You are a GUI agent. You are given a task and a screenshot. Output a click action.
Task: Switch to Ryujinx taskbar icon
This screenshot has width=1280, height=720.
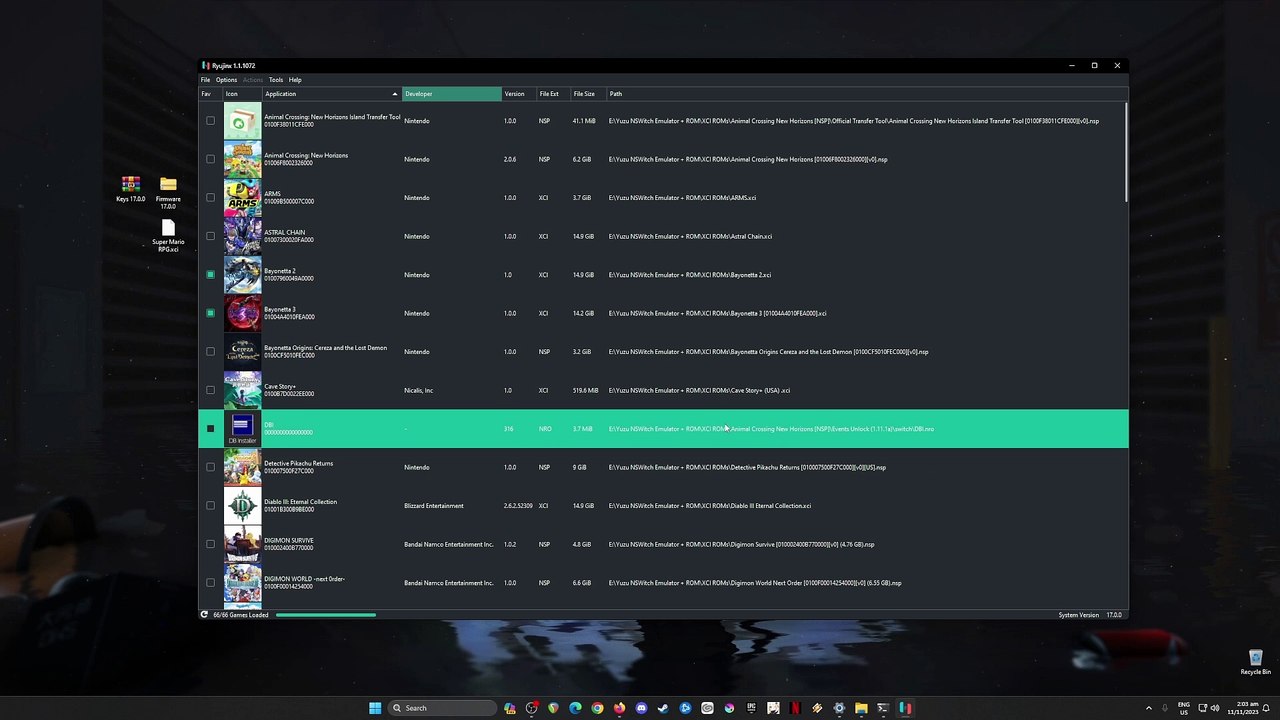905,708
